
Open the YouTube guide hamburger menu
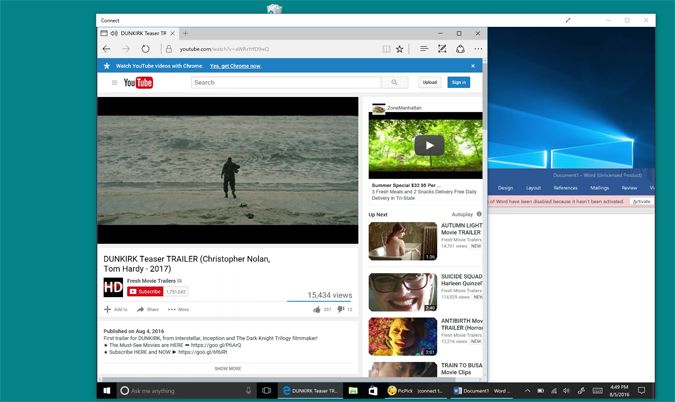click(x=114, y=83)
